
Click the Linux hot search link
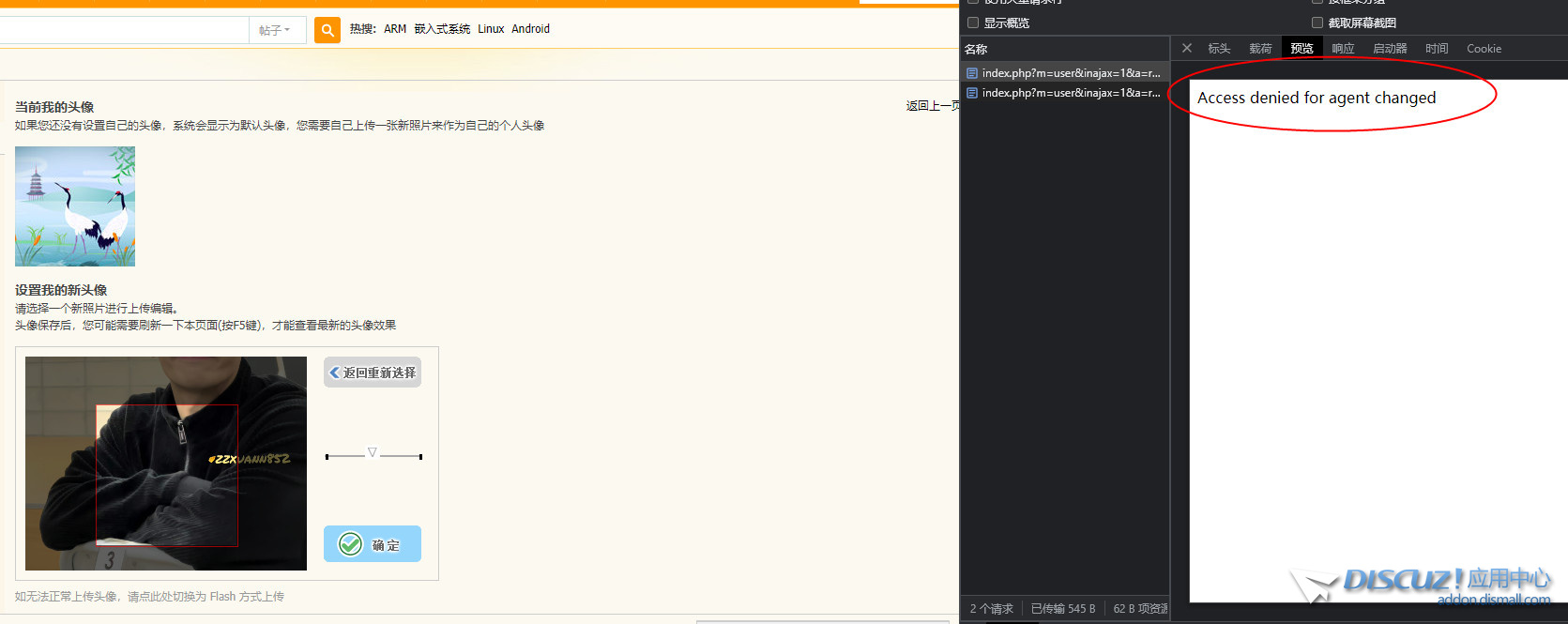[x=491, y=29]
